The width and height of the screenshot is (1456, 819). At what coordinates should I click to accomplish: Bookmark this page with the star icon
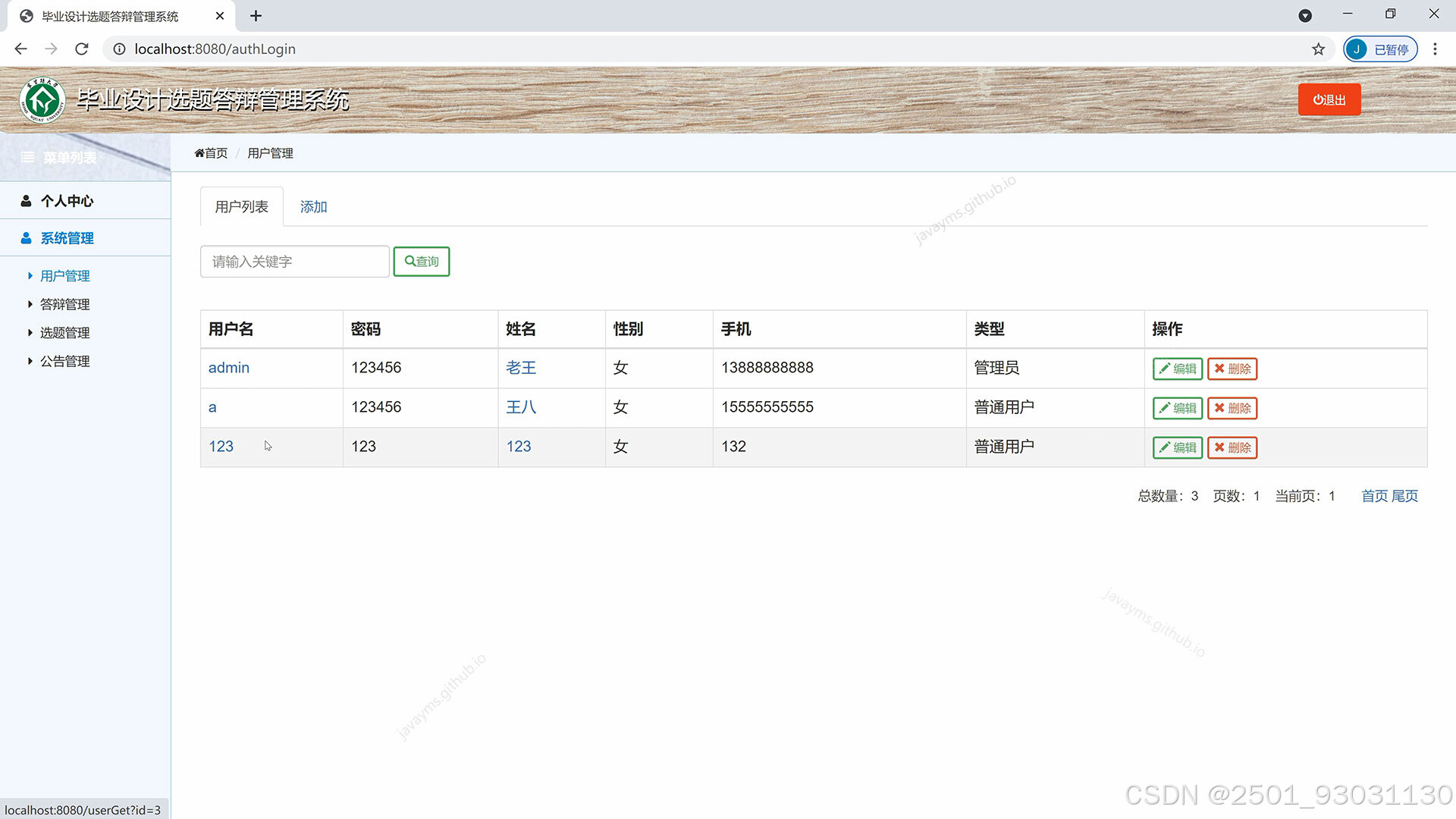click(x=1319, y=49)
